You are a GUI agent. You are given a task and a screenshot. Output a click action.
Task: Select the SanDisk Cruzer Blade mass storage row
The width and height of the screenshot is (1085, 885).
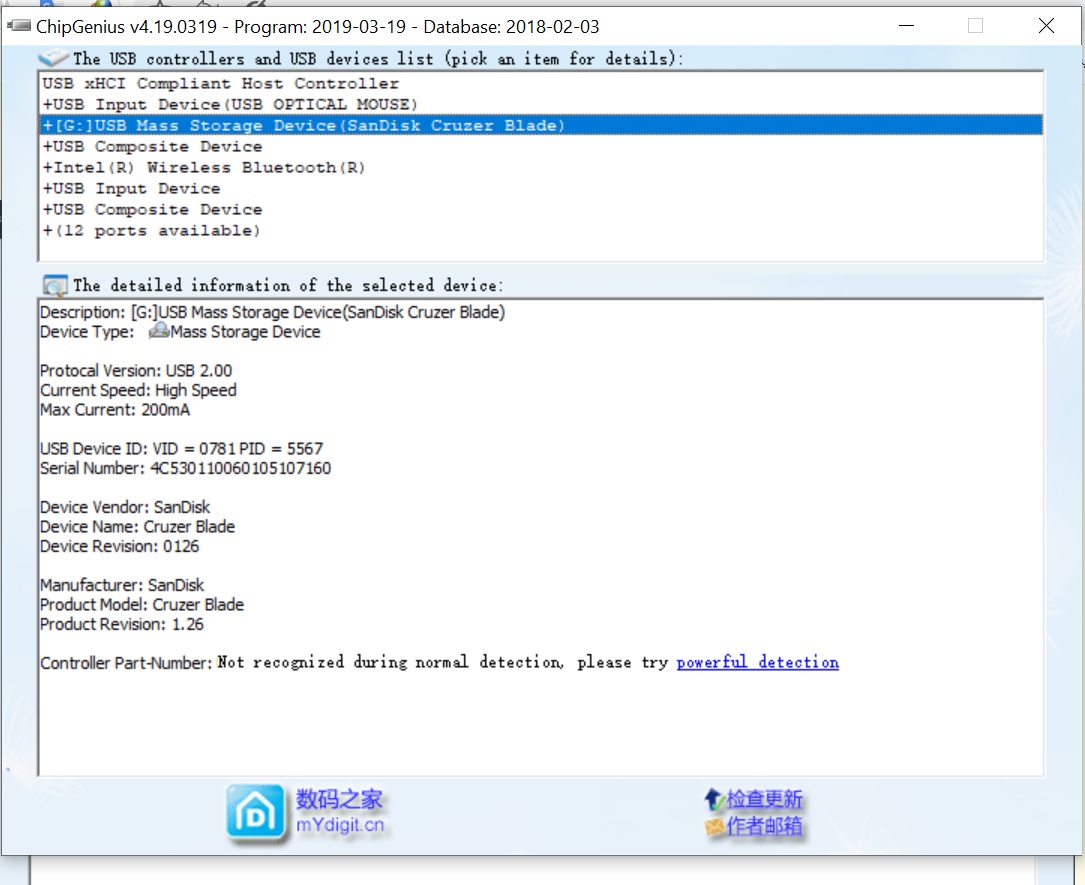pos(540,125)
